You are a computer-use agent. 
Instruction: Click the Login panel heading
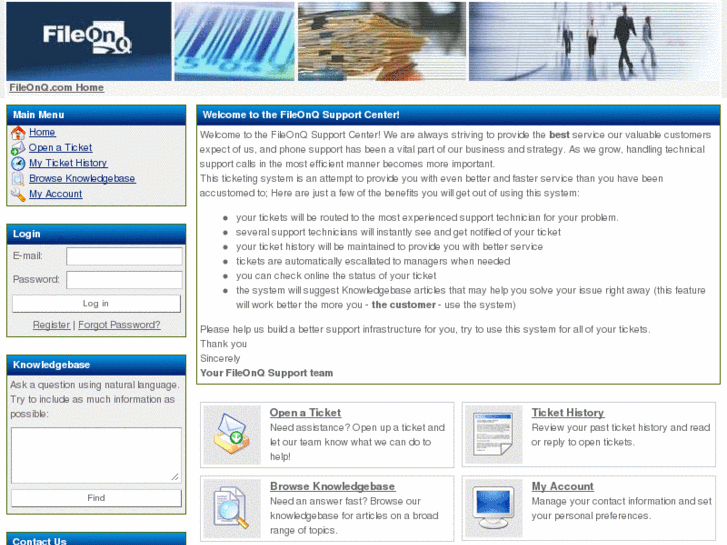click(x=26, y=234)
